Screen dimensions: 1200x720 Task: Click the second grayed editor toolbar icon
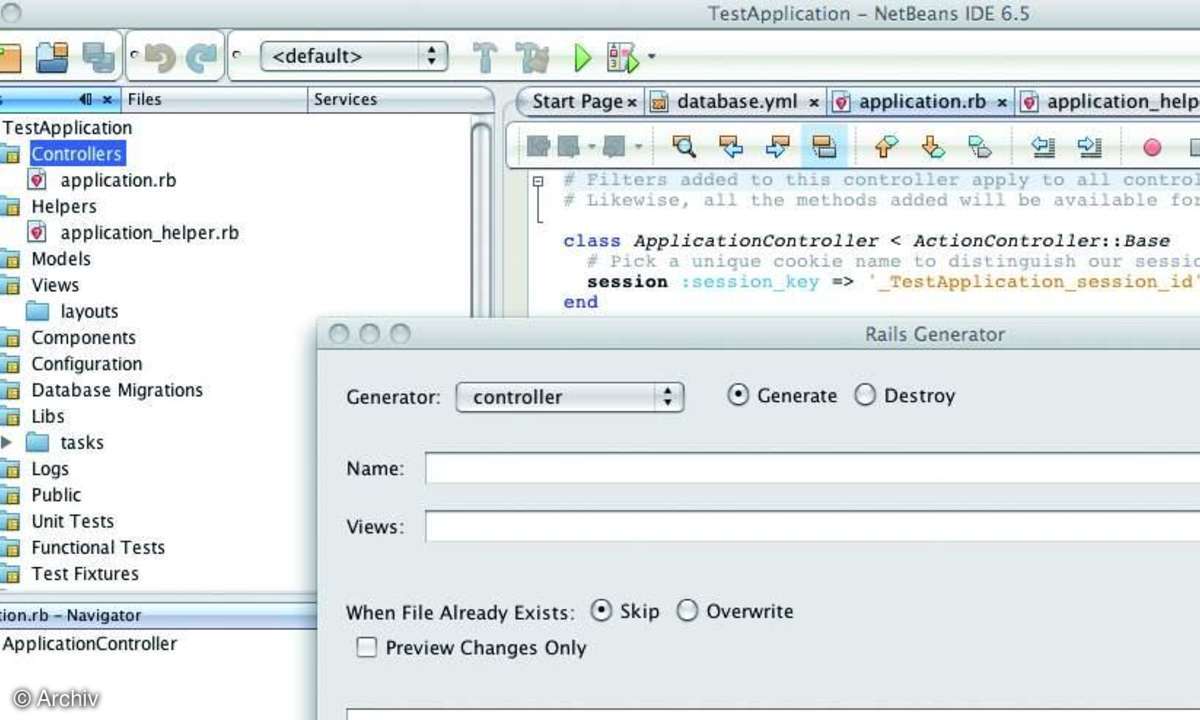568,147
